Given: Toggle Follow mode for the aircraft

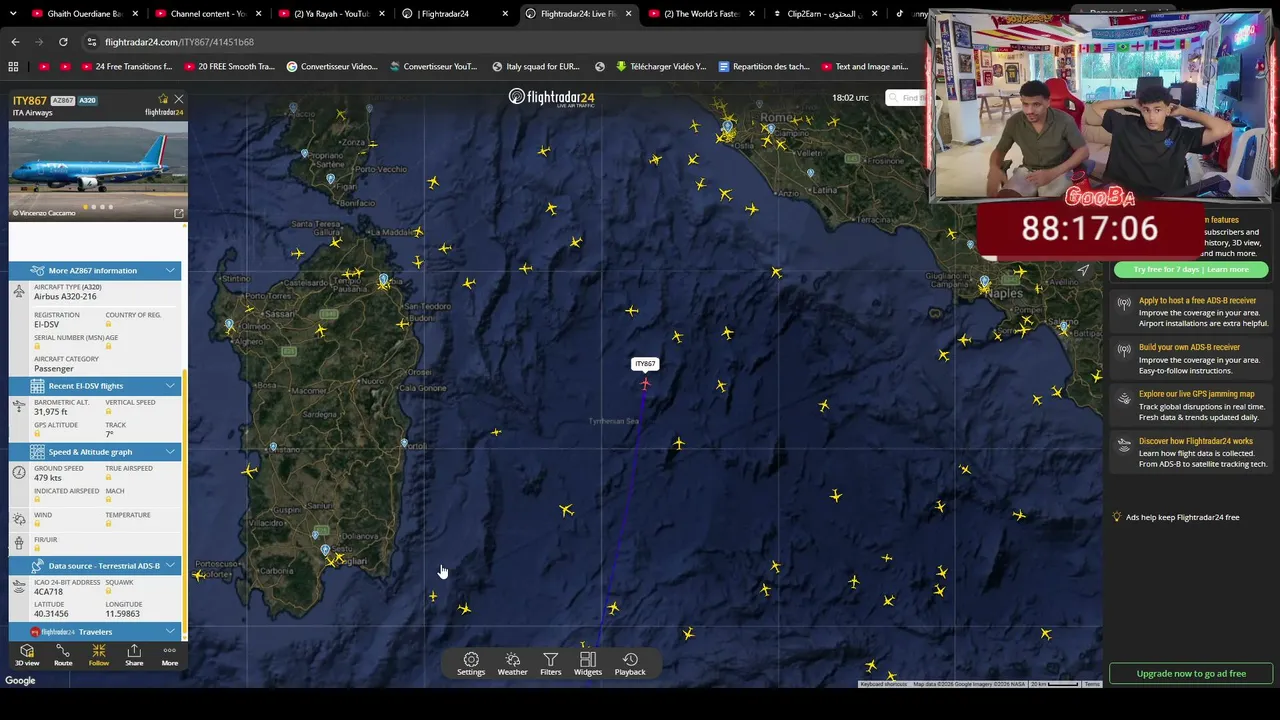Looking at the screenshot, I should pos(98,655).
